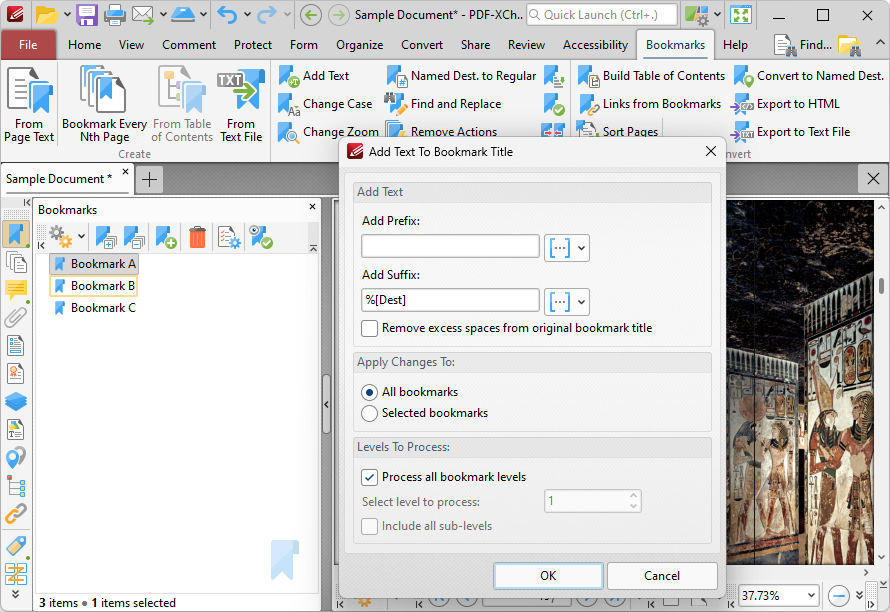
Task: Open the Attachments paperclip sidebar icon
Action: click(15, 317)
